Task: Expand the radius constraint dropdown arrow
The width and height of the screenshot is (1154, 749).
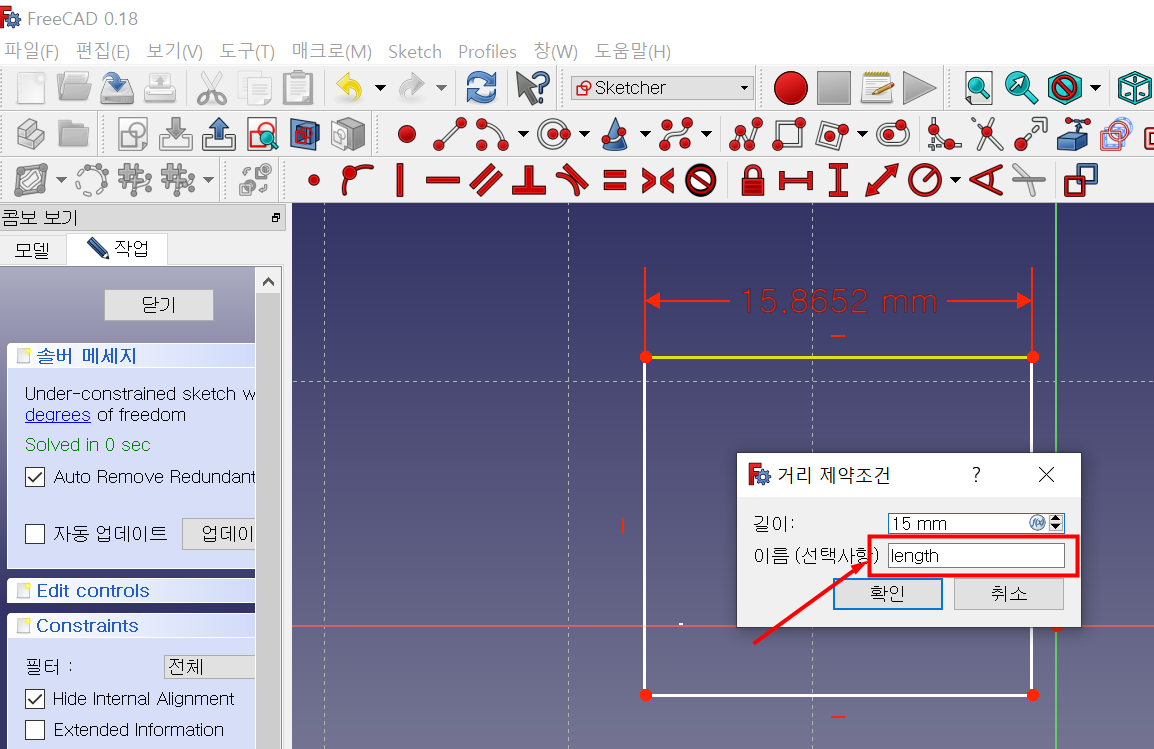Action: (x=955, y=180)
